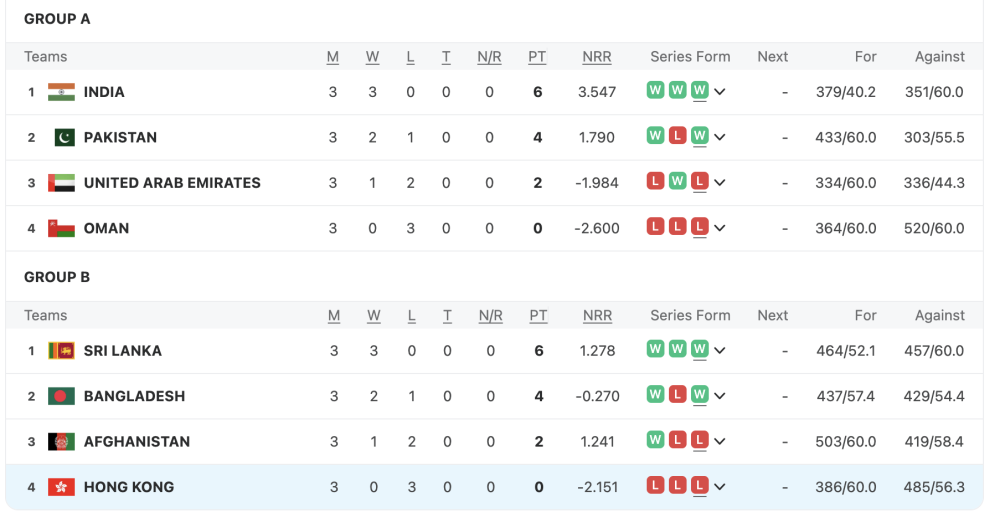
Task: Click the India flag icon
Action: [61, 92]
